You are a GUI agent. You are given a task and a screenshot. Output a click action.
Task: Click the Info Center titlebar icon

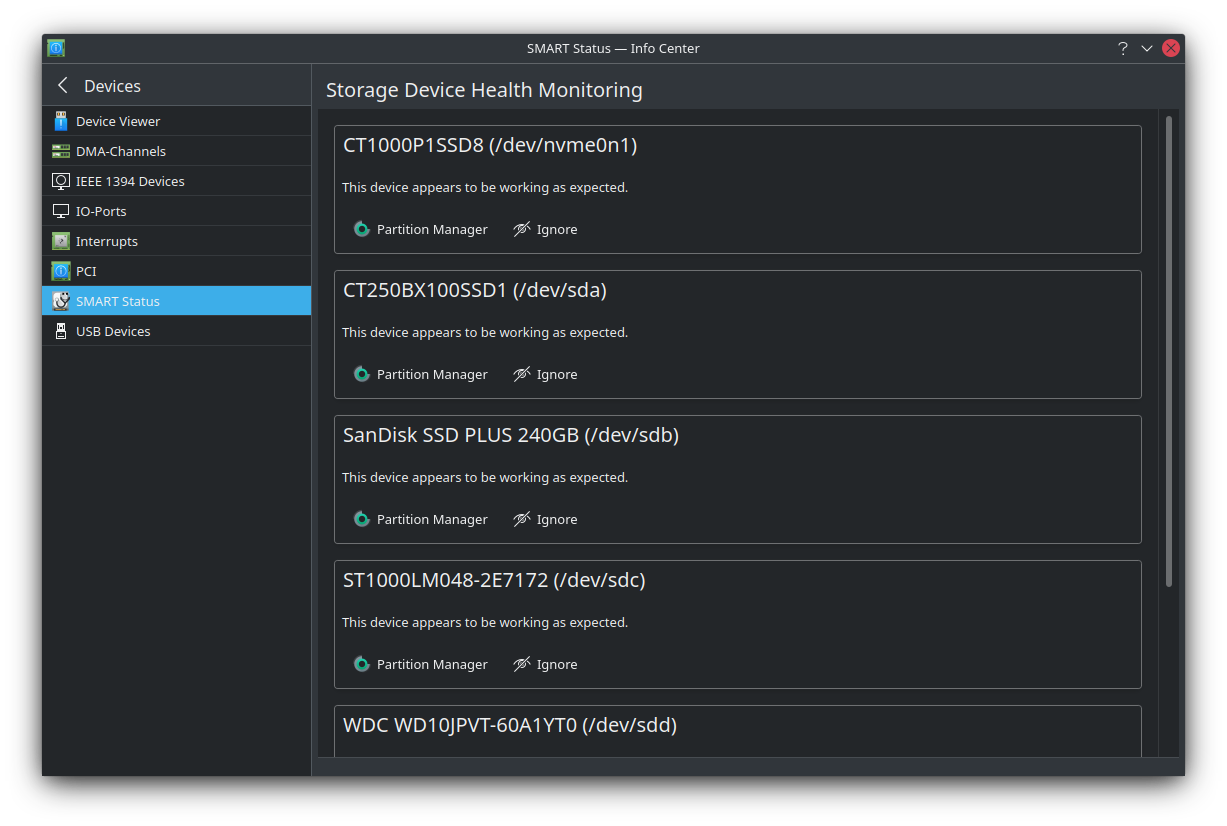coord(56,47)
